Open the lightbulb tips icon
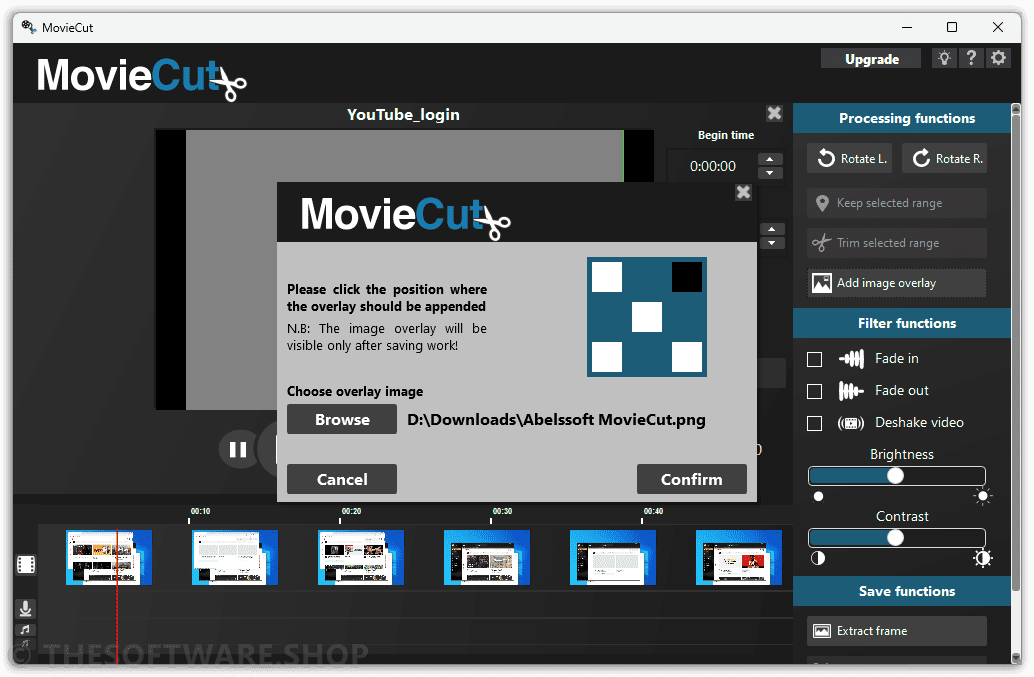Viewport: 1034px width, 677px height. click(944, 58)
